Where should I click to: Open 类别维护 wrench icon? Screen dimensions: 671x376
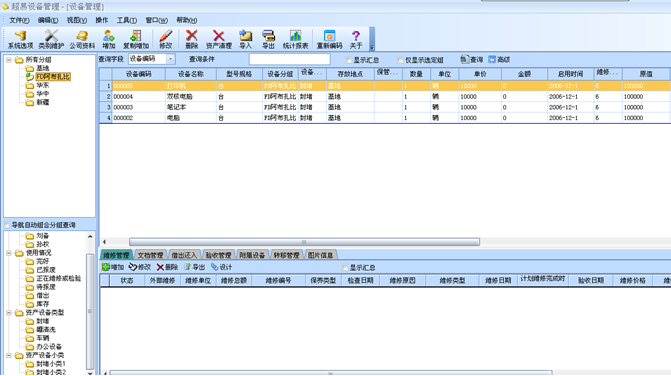[51, 39]
